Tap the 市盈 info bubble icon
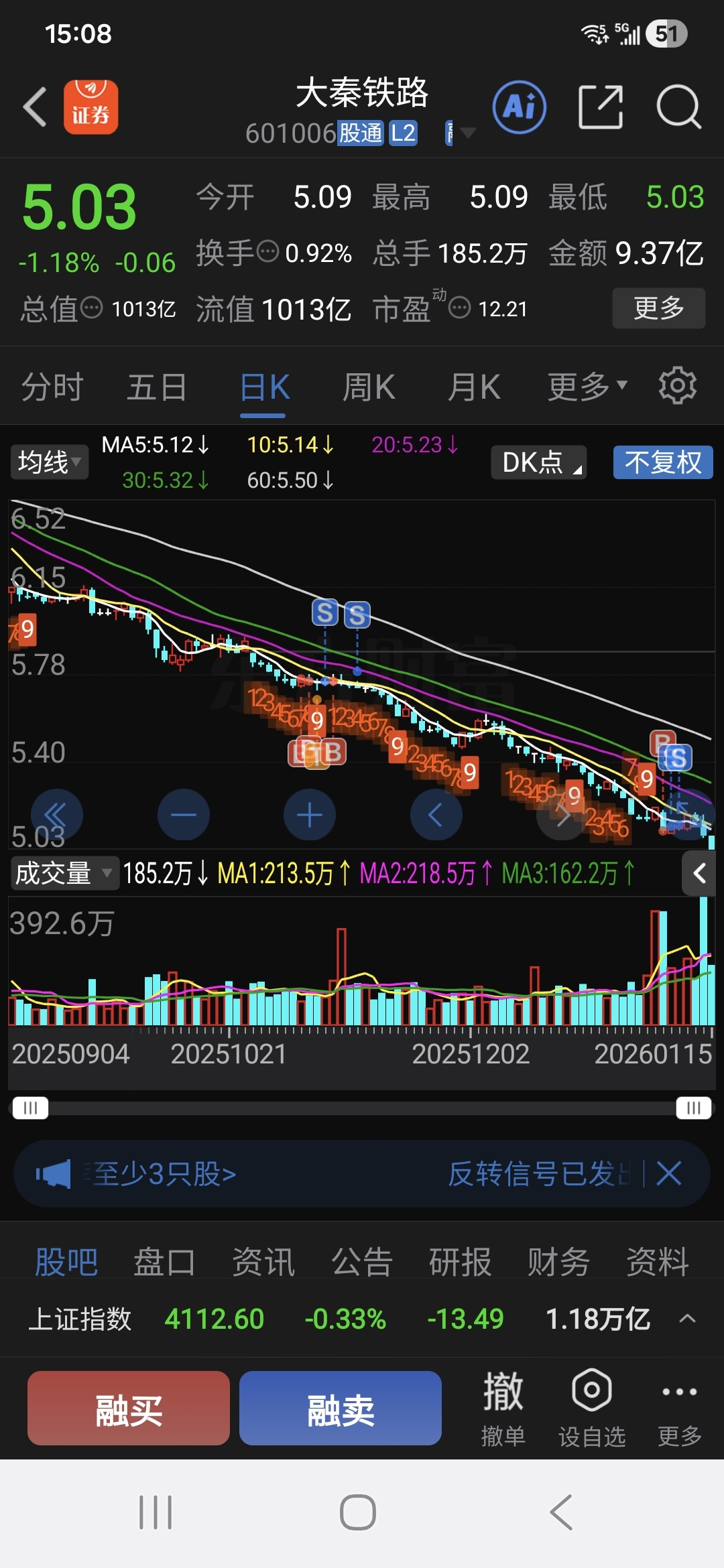The width and height of the screenshot is (724, 1568). click(460, 308)
